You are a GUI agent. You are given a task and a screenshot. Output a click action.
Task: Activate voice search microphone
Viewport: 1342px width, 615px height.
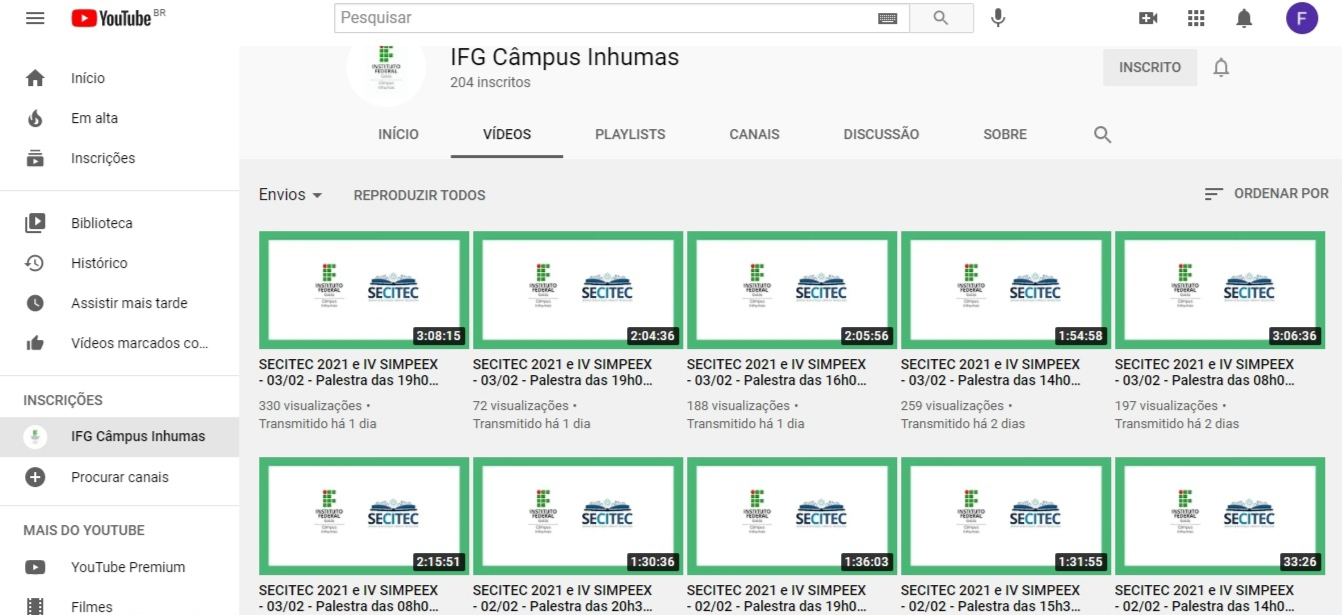pos(997,18)
